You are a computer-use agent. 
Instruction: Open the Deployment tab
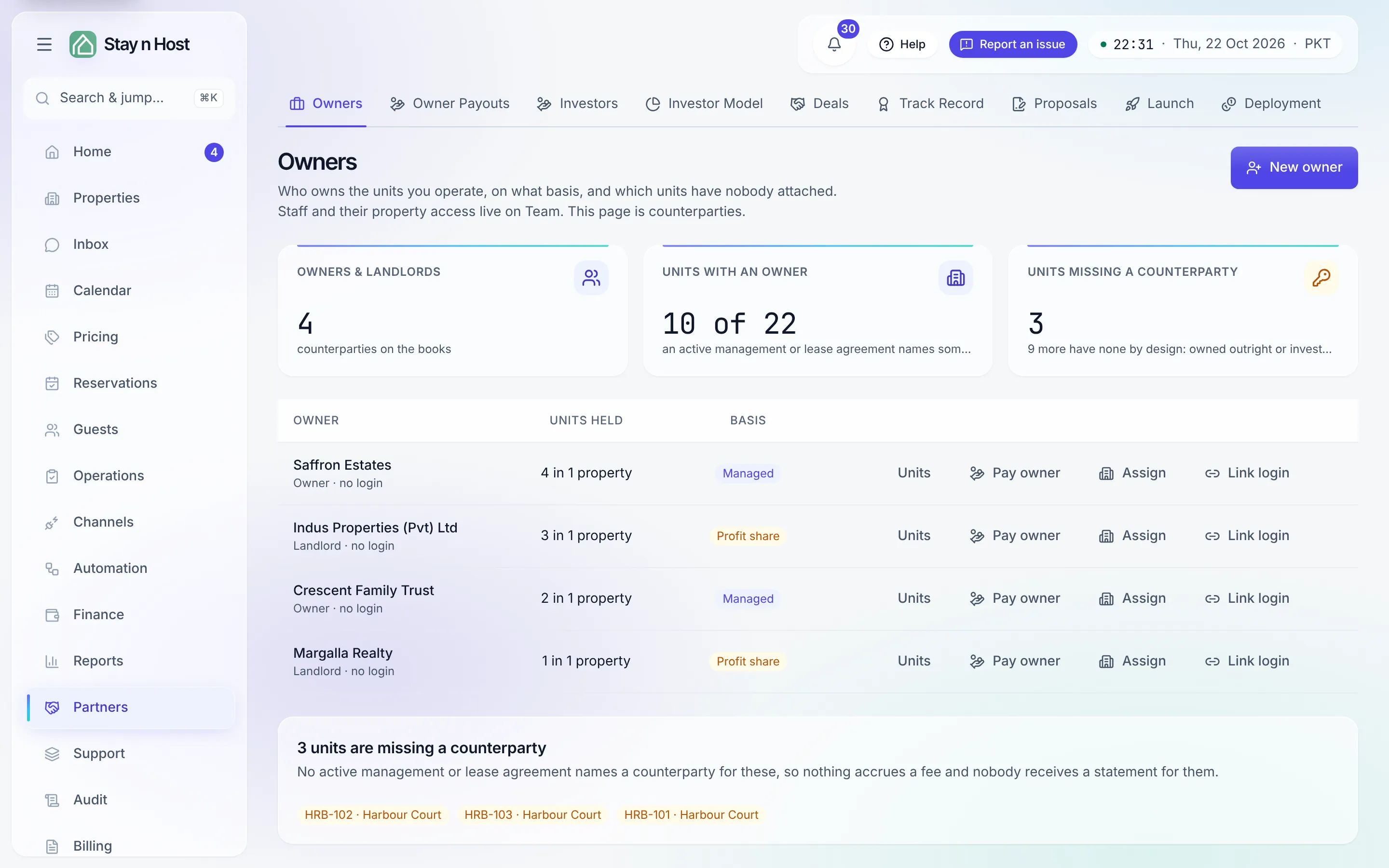coord(1271,103)
